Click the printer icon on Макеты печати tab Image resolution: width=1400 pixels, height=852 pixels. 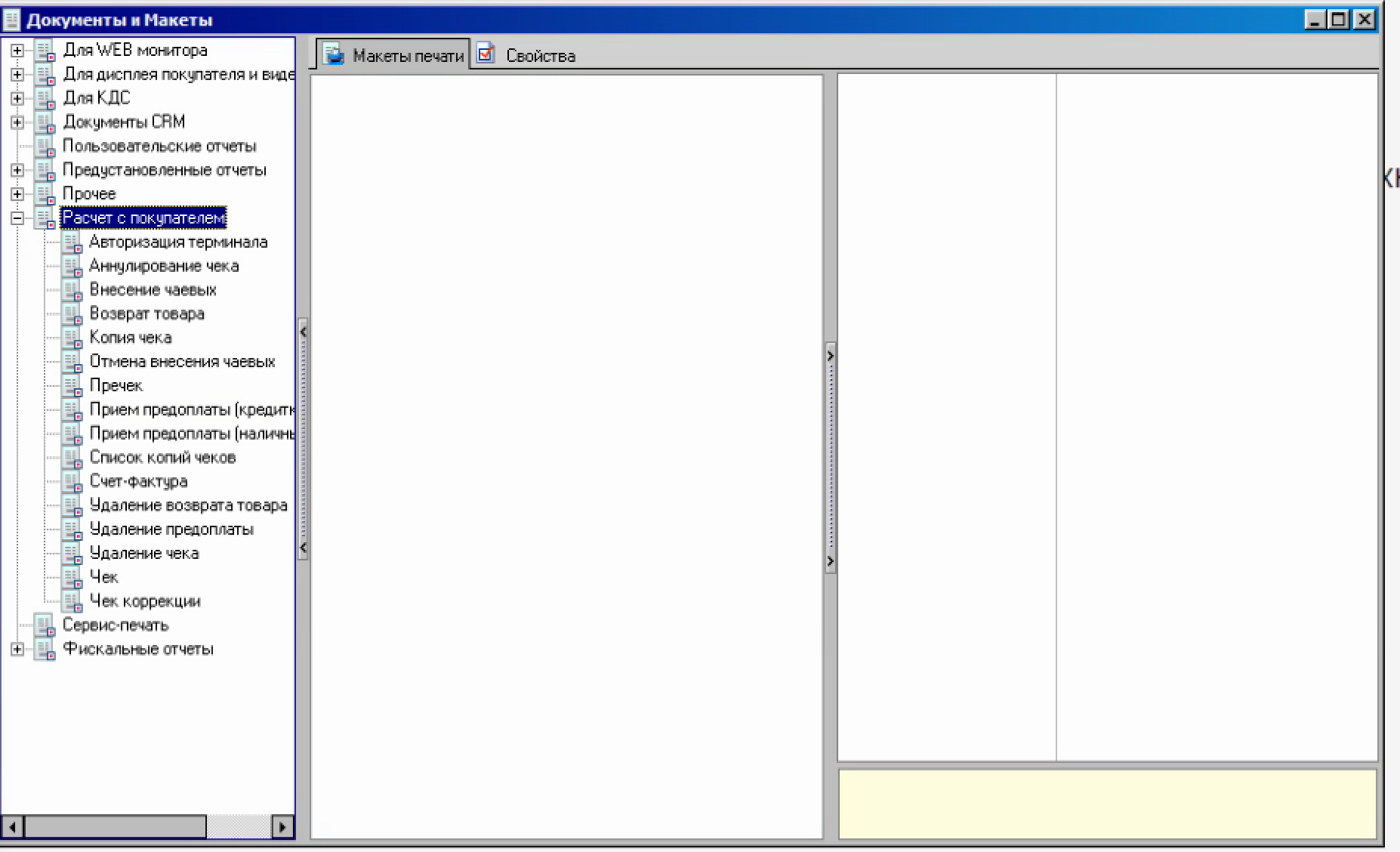pyautogui.click(x=334, y=55)
